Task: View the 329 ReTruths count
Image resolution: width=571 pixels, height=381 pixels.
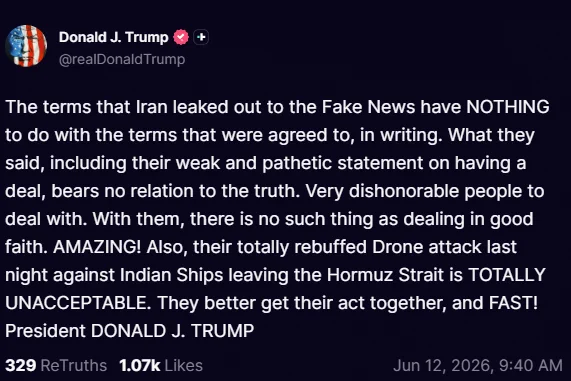Action: (21, 365)
